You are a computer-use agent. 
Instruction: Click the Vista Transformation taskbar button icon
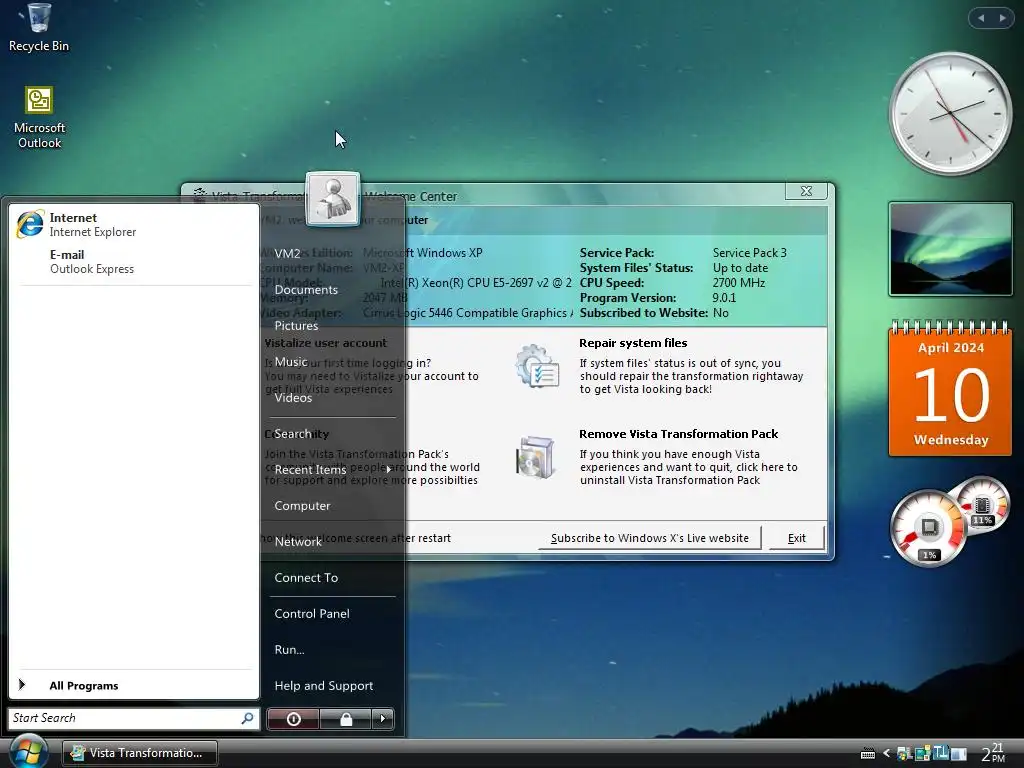click(x=78, y=753)
